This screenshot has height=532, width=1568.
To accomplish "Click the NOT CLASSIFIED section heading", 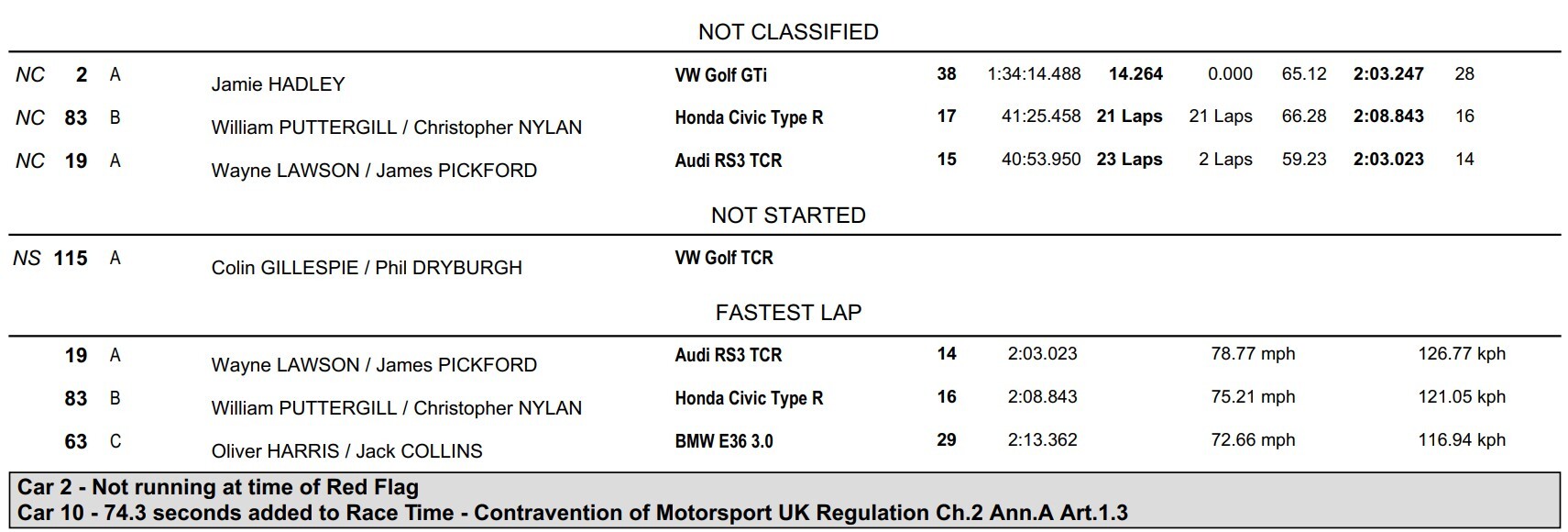I will coord(788,32).
